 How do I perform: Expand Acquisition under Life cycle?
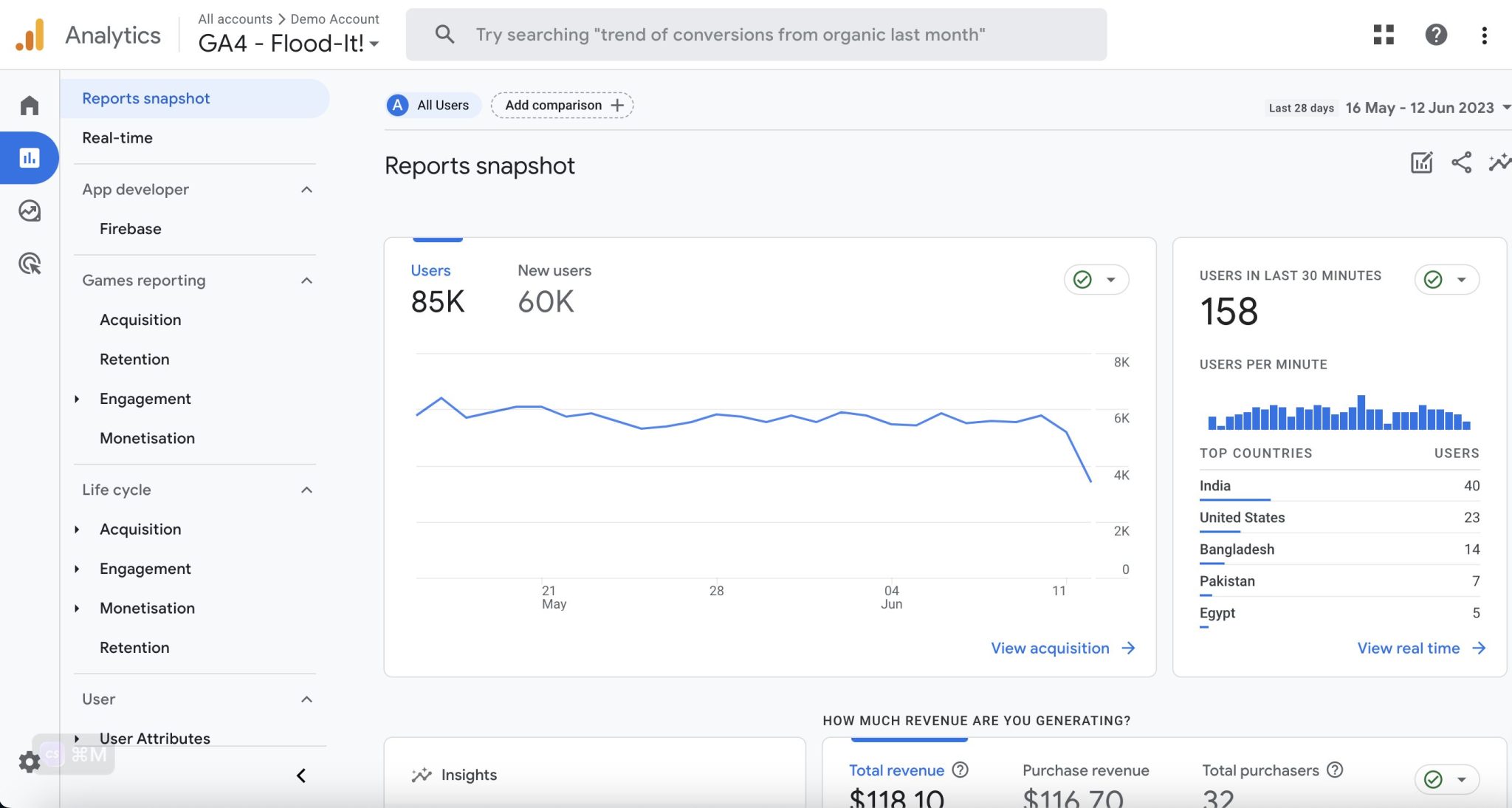77,530
